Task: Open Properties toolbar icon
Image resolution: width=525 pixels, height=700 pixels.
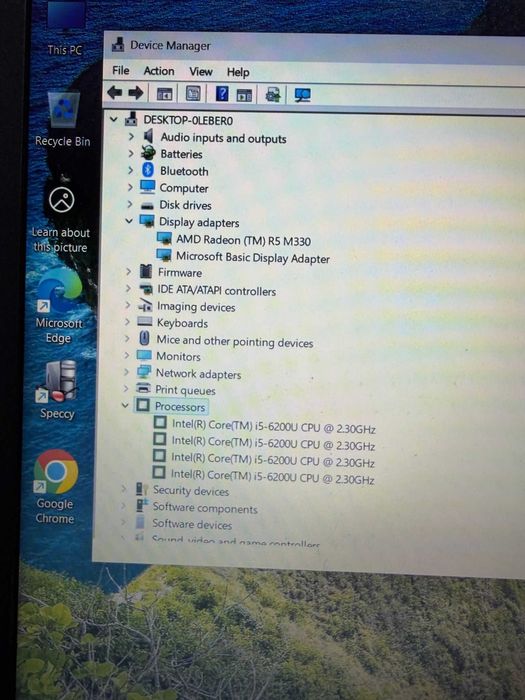Action: click(193, 94)
